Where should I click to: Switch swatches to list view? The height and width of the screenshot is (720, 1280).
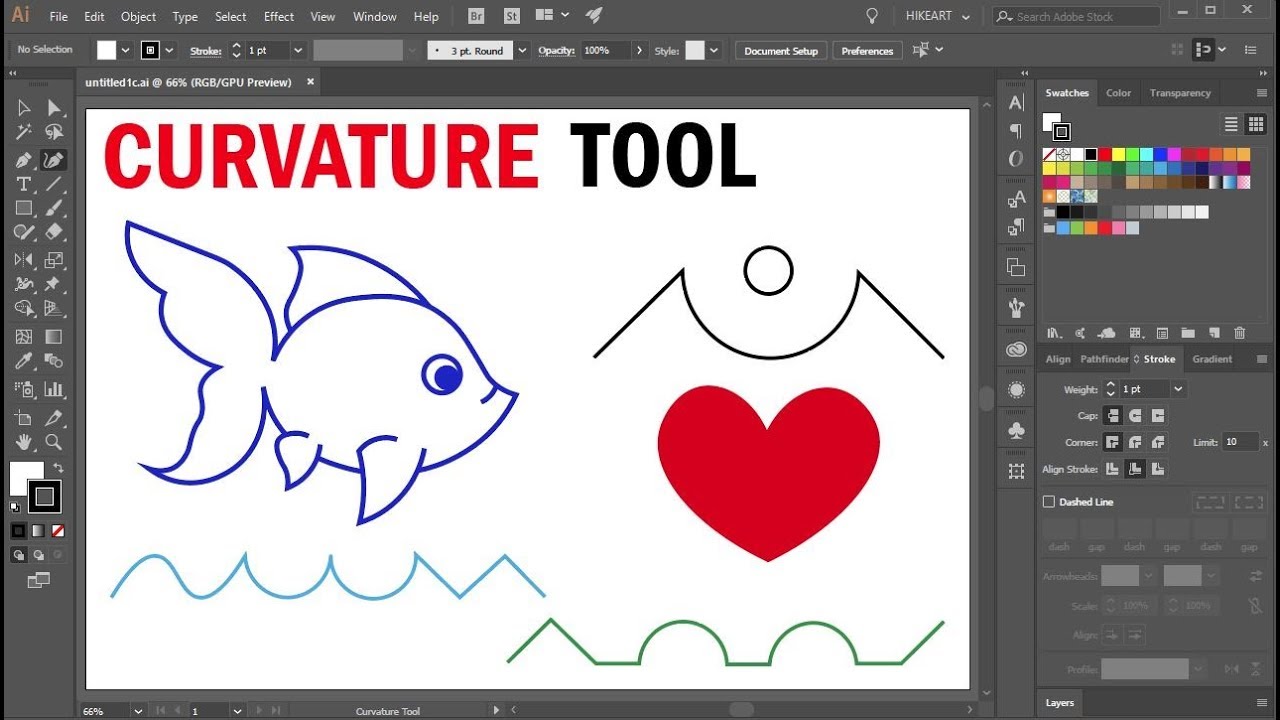pyautogui.click(x=1231, y=124)
